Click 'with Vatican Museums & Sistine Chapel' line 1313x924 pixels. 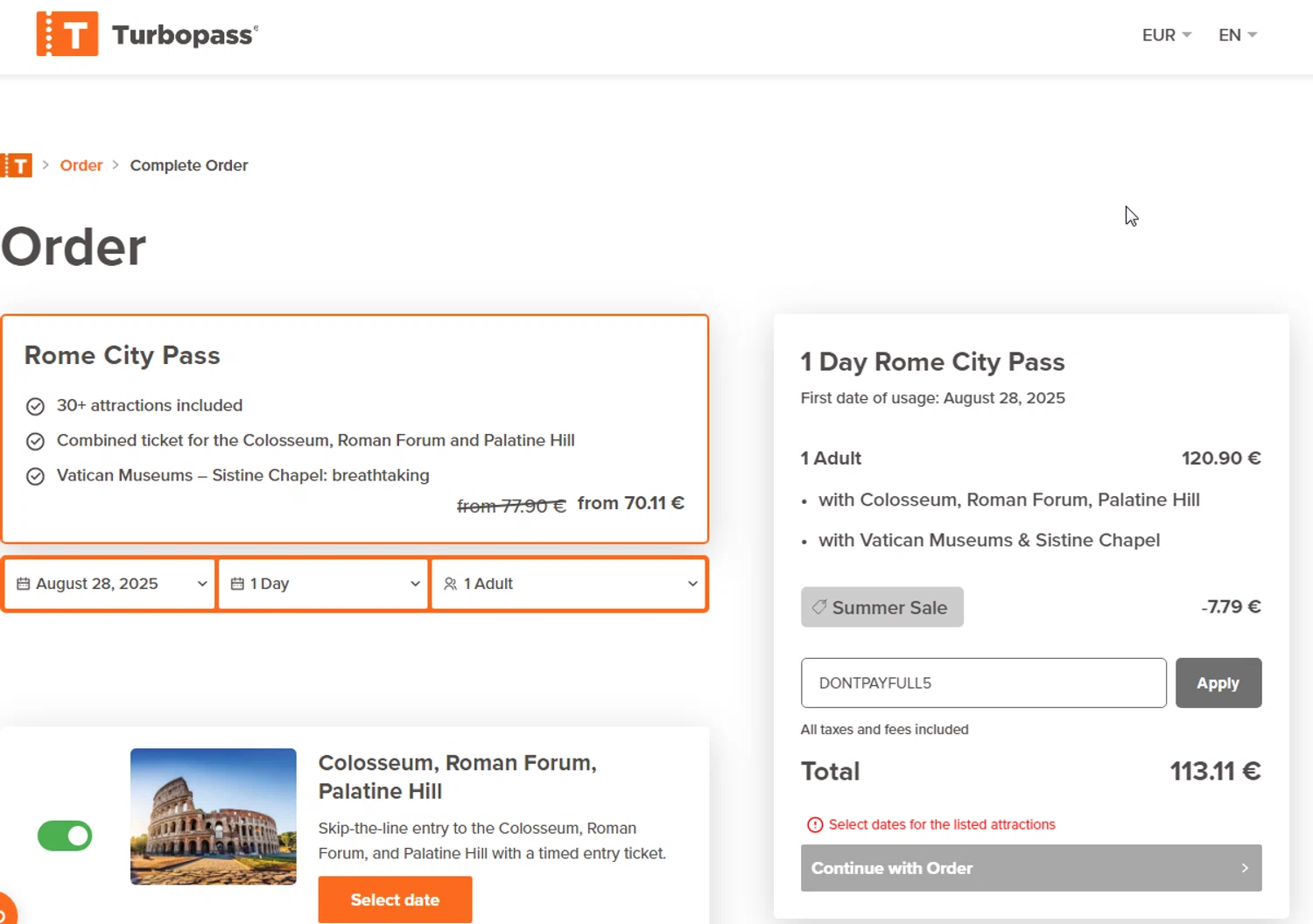(989, 540)
